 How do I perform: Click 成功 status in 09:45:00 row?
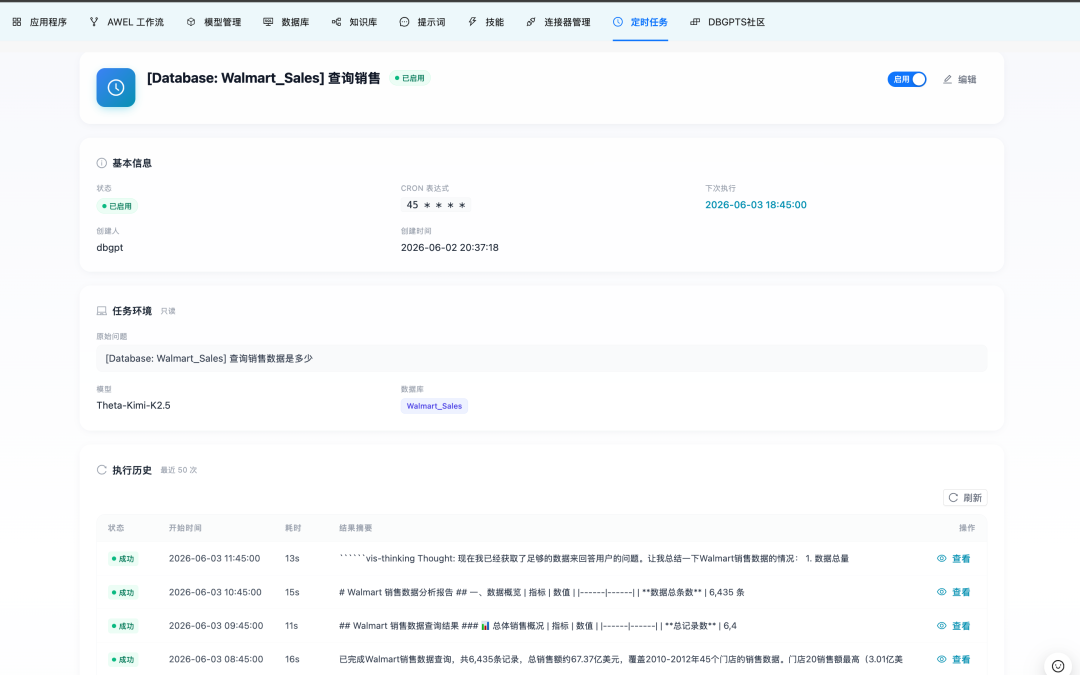coord(123,626)
